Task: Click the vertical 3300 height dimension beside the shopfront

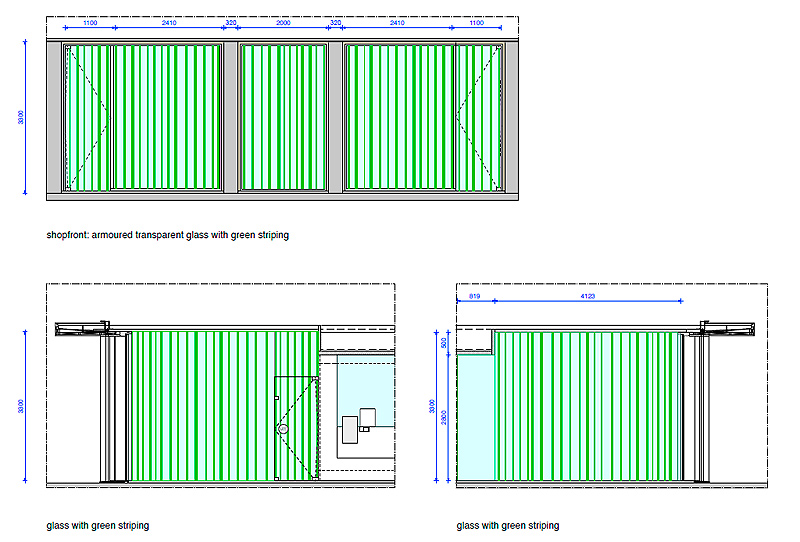Action: point(20,117)
